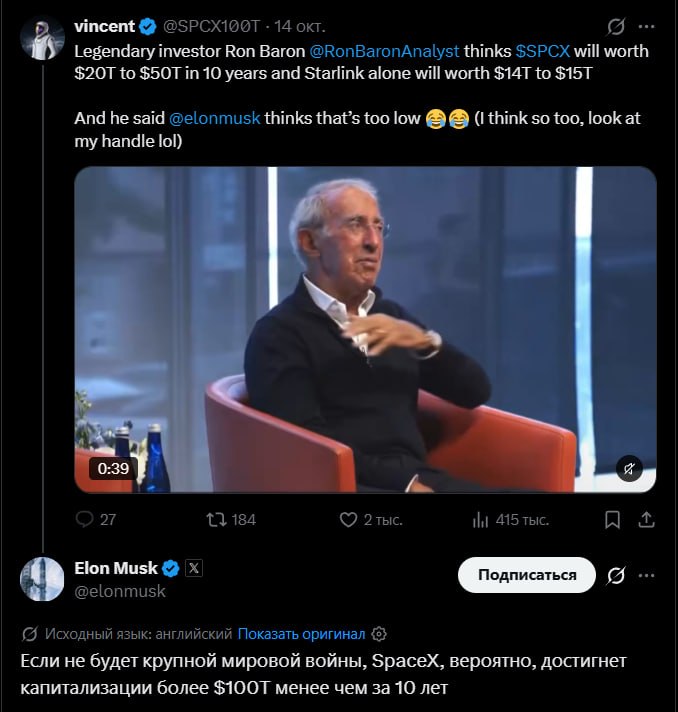Viewport: 678px width, 712px height.
Task: Follow Elon Musk with Подписаться button
Action: pyautogui.click(x=527, y=575)
